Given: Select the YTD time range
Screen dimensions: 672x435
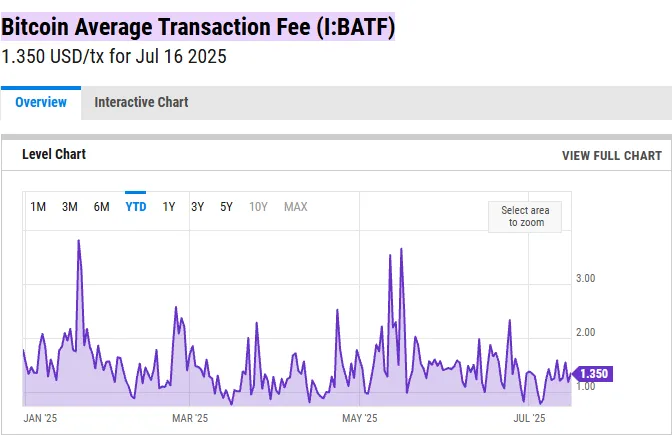Looking at the screenshot, I should [x=136, y=207].
